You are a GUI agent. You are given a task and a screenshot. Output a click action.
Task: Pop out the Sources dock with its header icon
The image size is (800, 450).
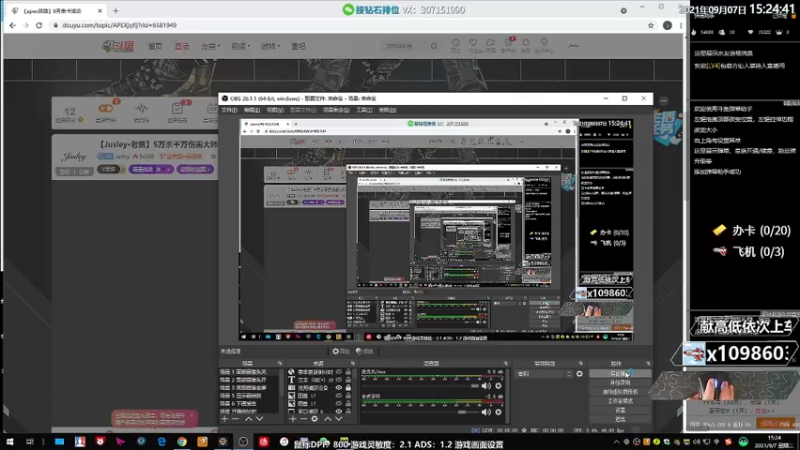tap(353, 363)
